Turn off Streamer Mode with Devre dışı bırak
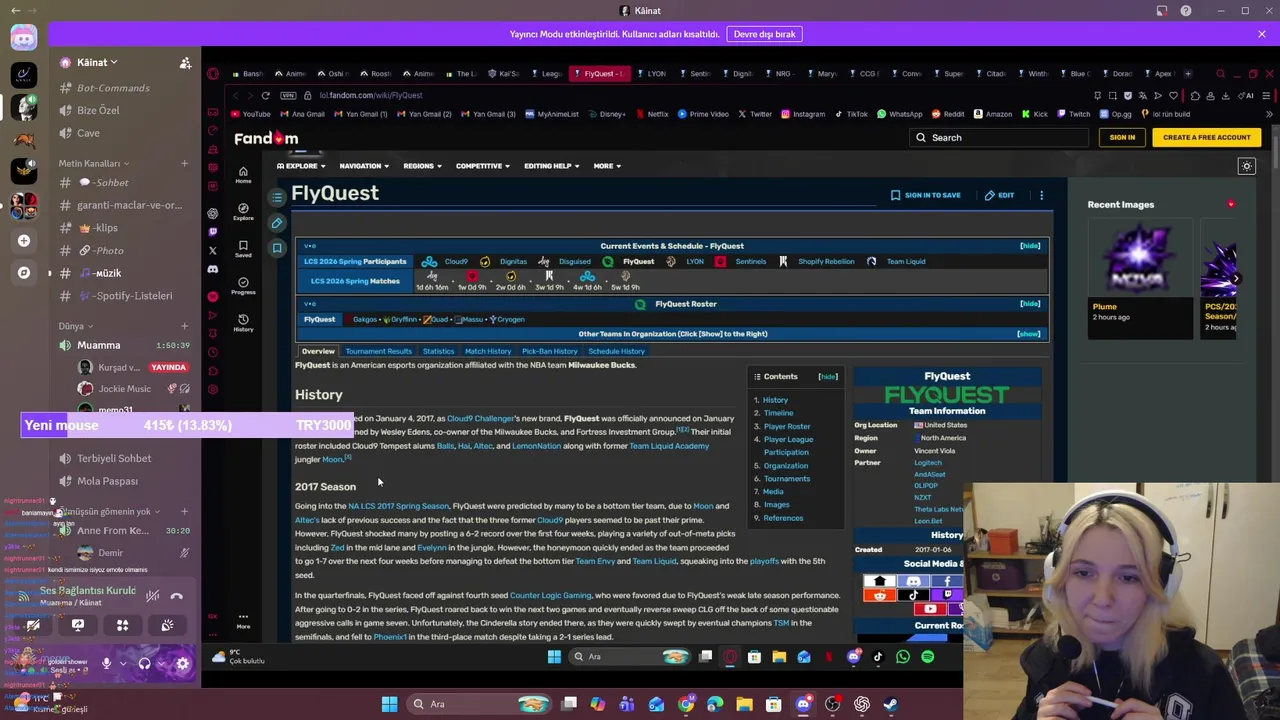Screen dimensions: 1280x720 point(764,34)
